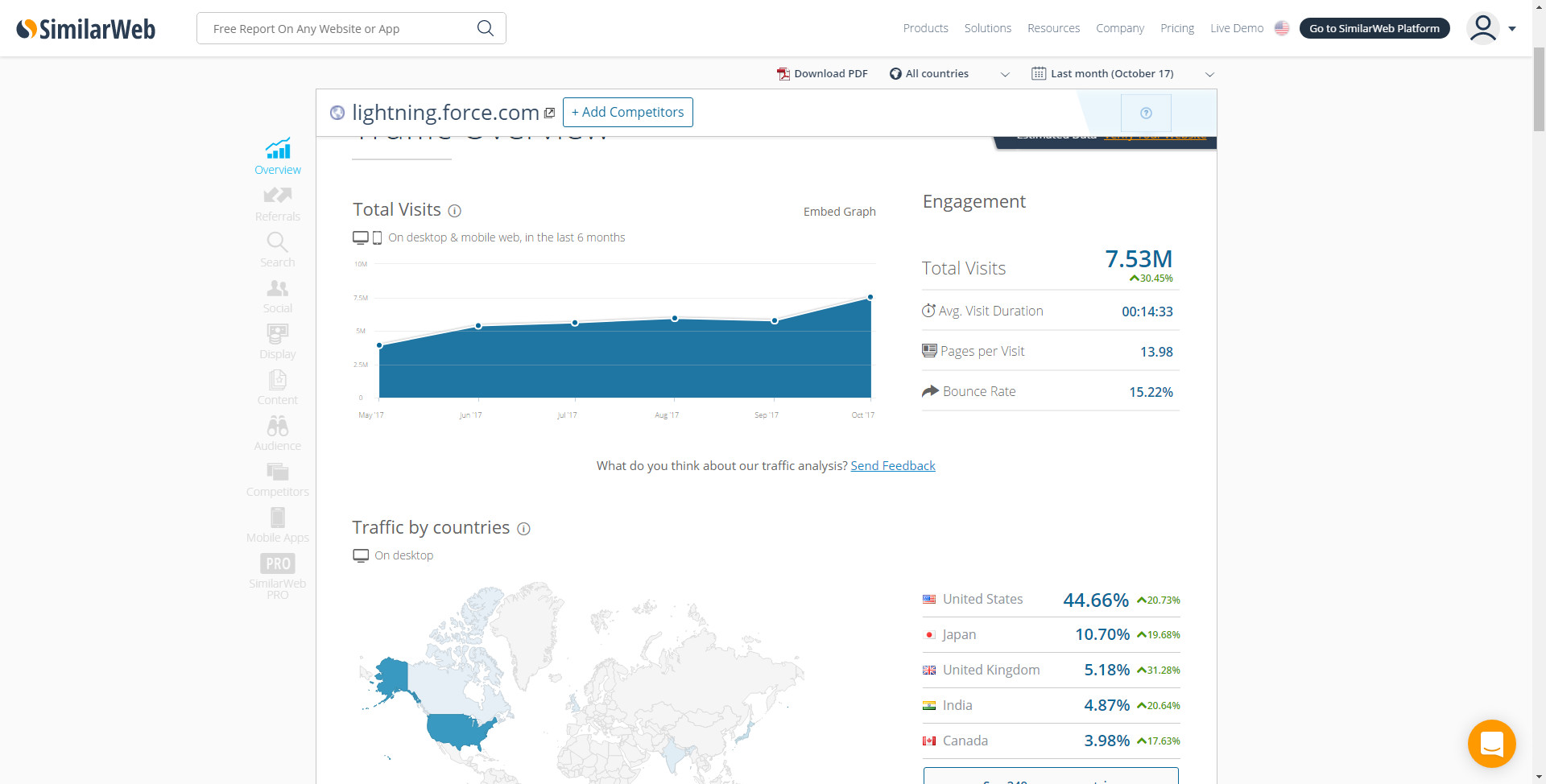
Task: Click the 7.53M total visits value
Action: point(1139,259)
